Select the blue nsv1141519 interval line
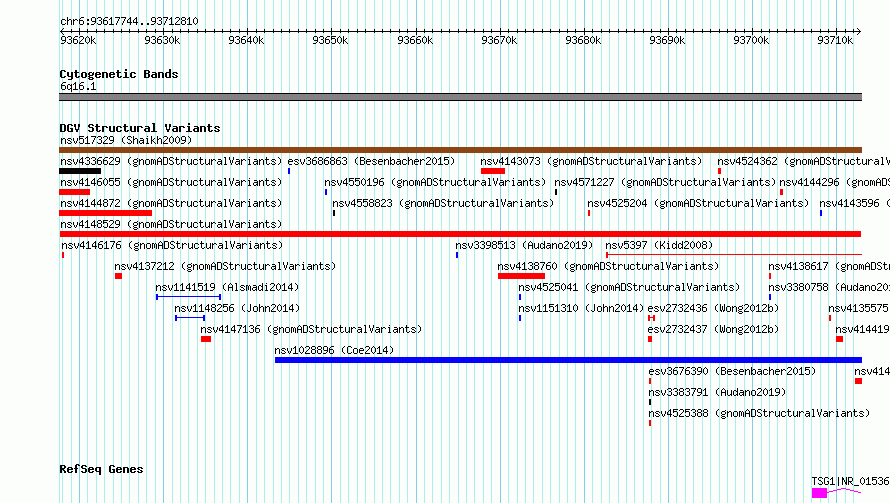This screenshot has width=890, height=503. [x=188, y=297]
